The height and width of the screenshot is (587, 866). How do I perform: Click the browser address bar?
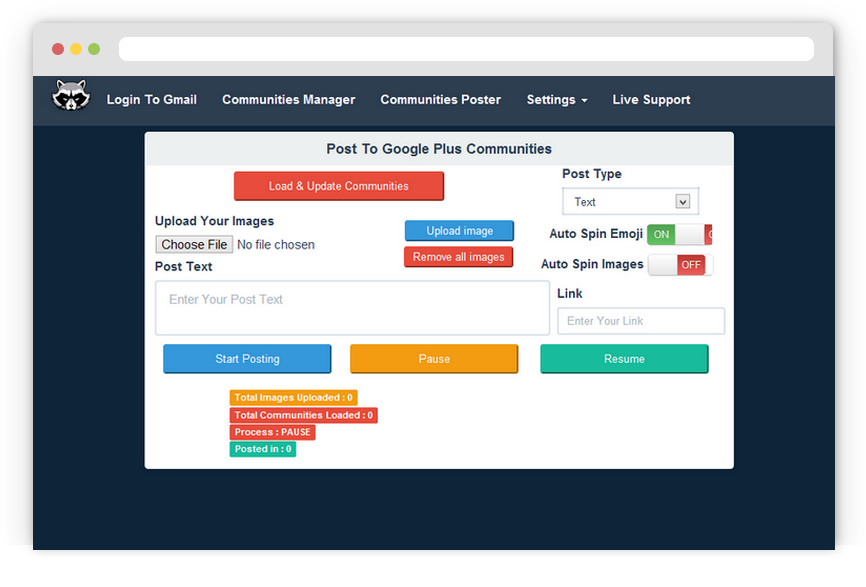click(466, 49)
